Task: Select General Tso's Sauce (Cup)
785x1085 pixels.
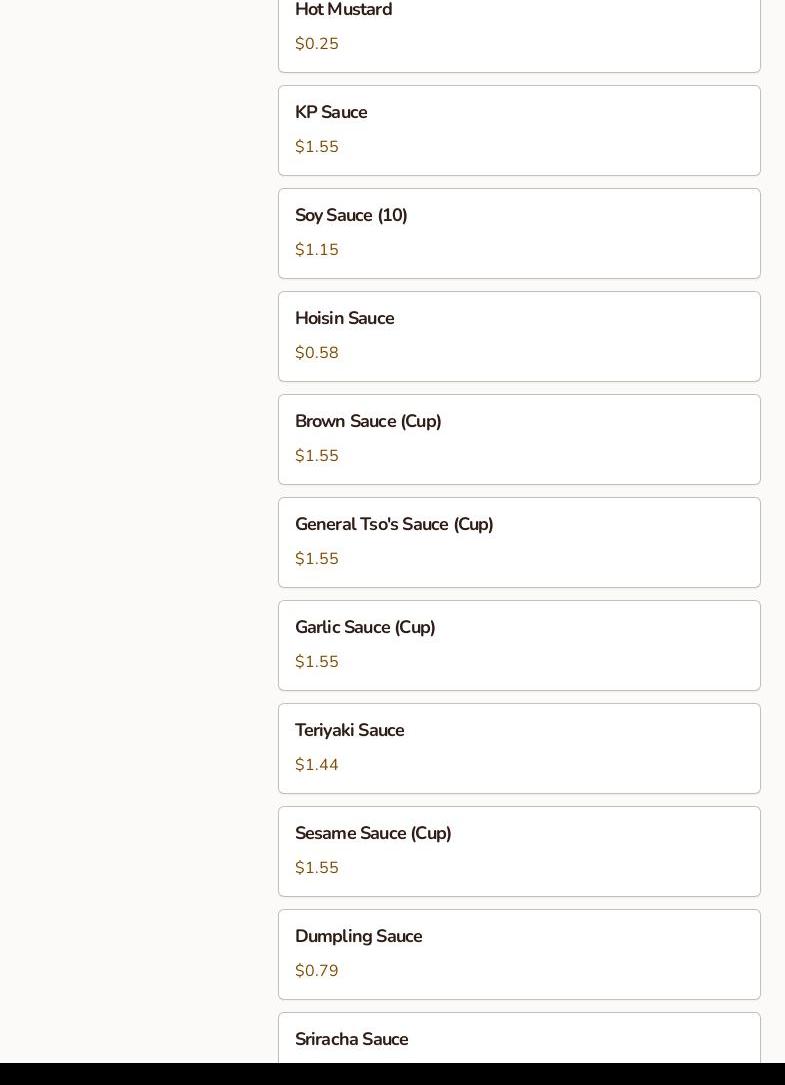Action: pyautogui.click(x=518, y=542)
